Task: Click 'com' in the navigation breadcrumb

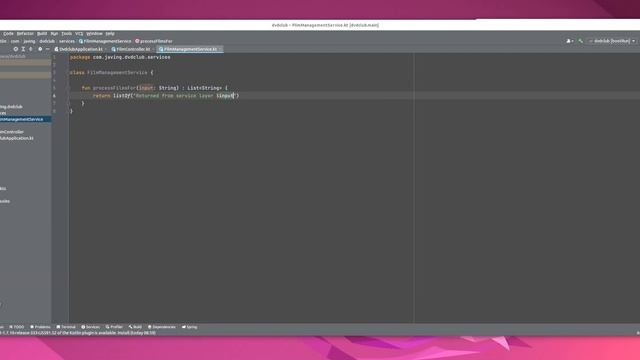Action: click(x=15, y=41)
